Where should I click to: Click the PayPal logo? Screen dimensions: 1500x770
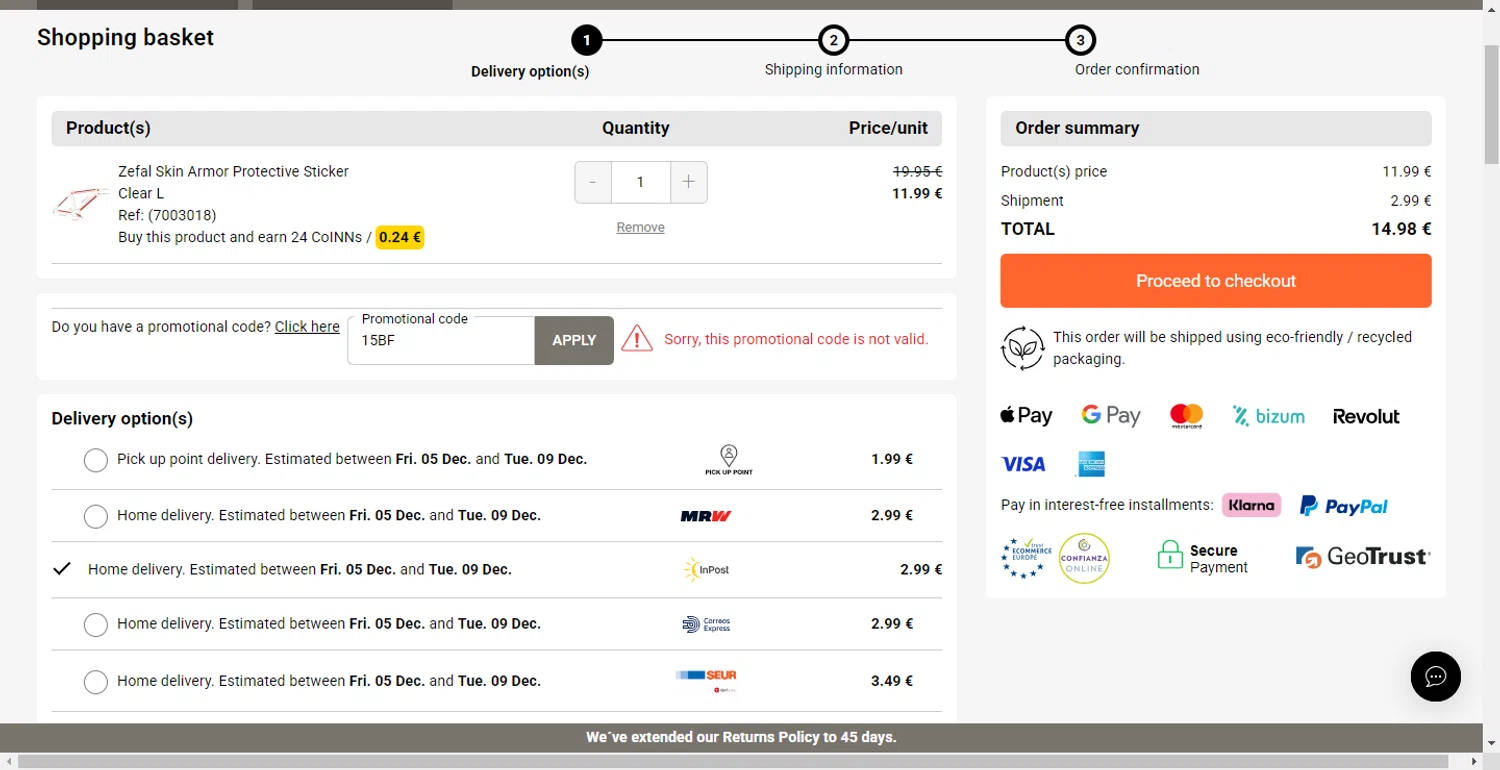point(1343,506)
